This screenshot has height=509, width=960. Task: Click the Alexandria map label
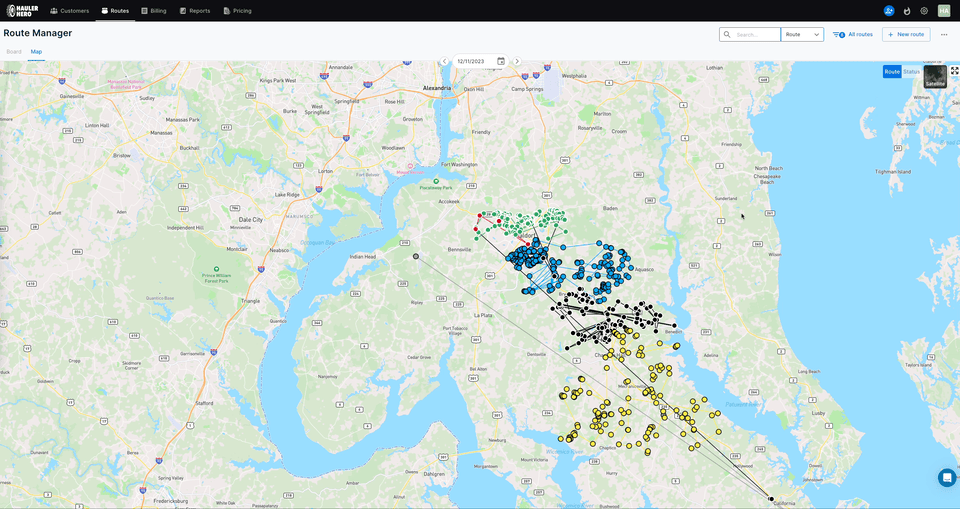coord(437,88)
